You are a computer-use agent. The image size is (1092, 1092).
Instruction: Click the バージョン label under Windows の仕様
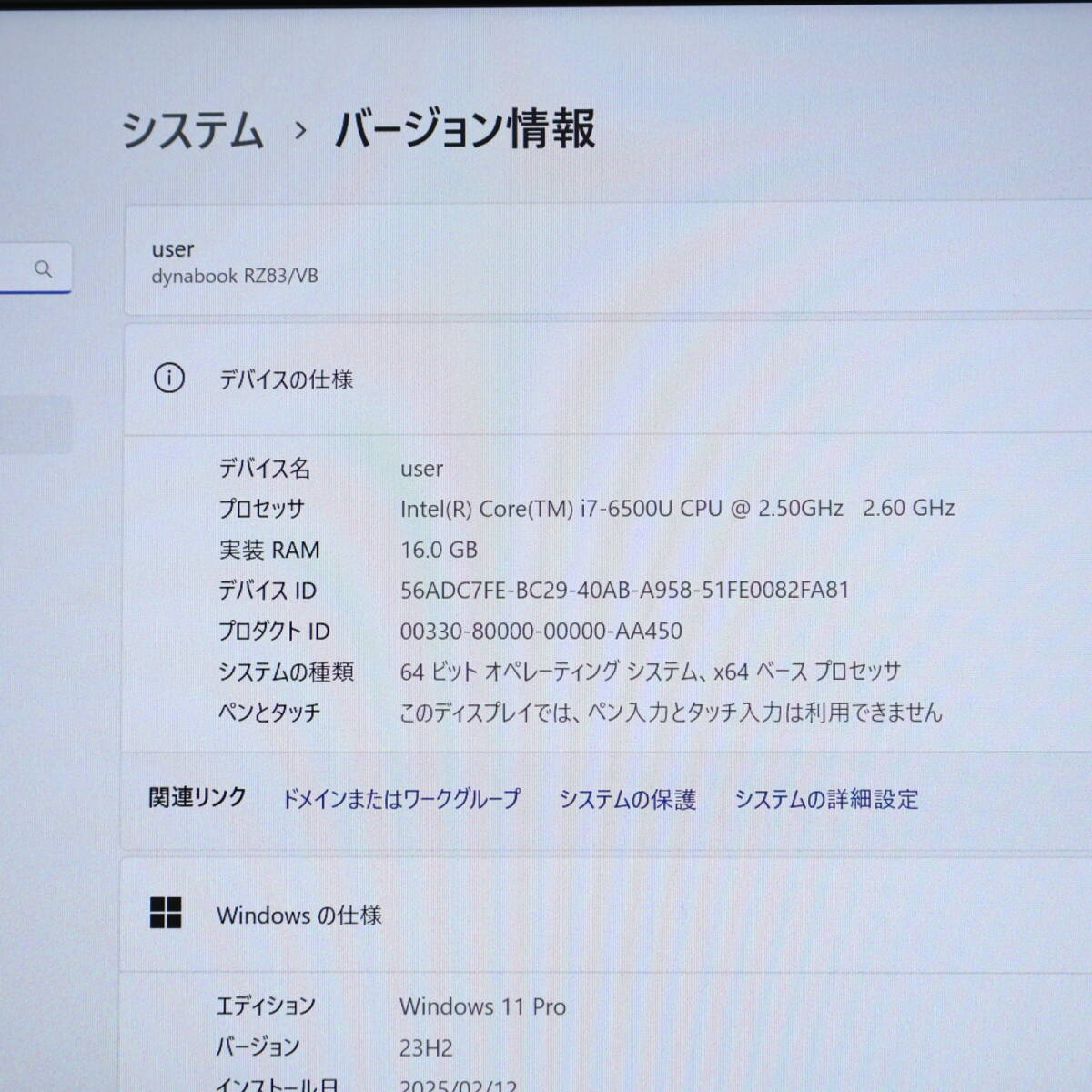pos(258,1046)
